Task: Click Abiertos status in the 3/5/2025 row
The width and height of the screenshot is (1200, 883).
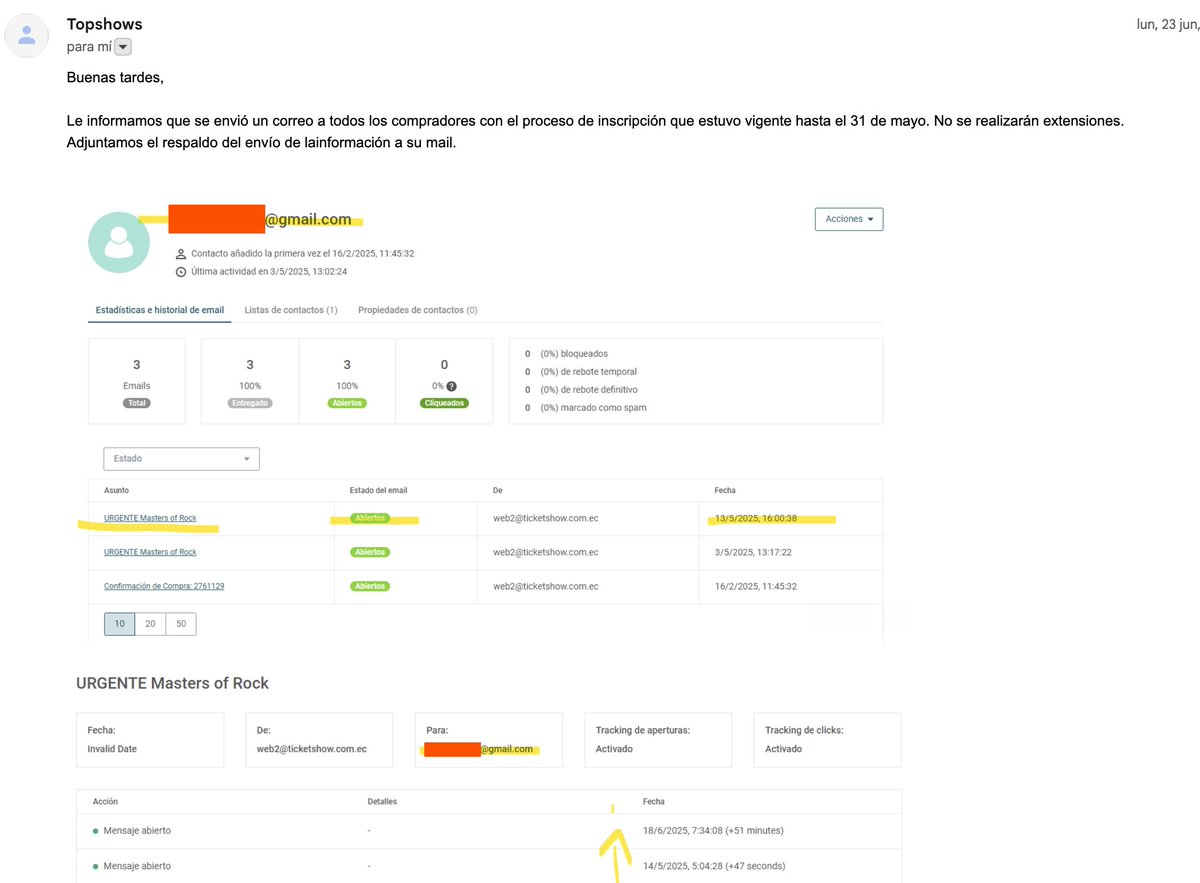Action: (x=369, y=552)
